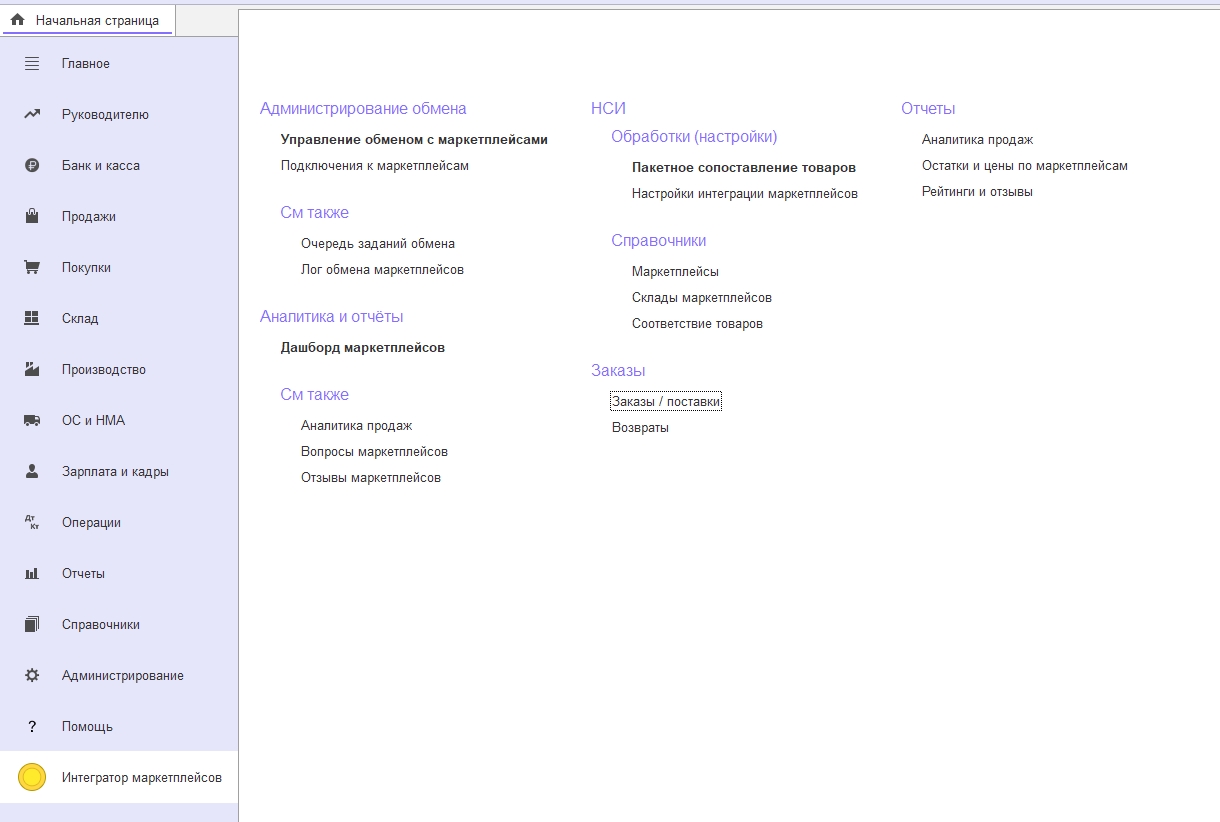This screenshot has height=822, width=1220.
Task: Click the Администрирование gear icon
Action: (x=32, y=675)
